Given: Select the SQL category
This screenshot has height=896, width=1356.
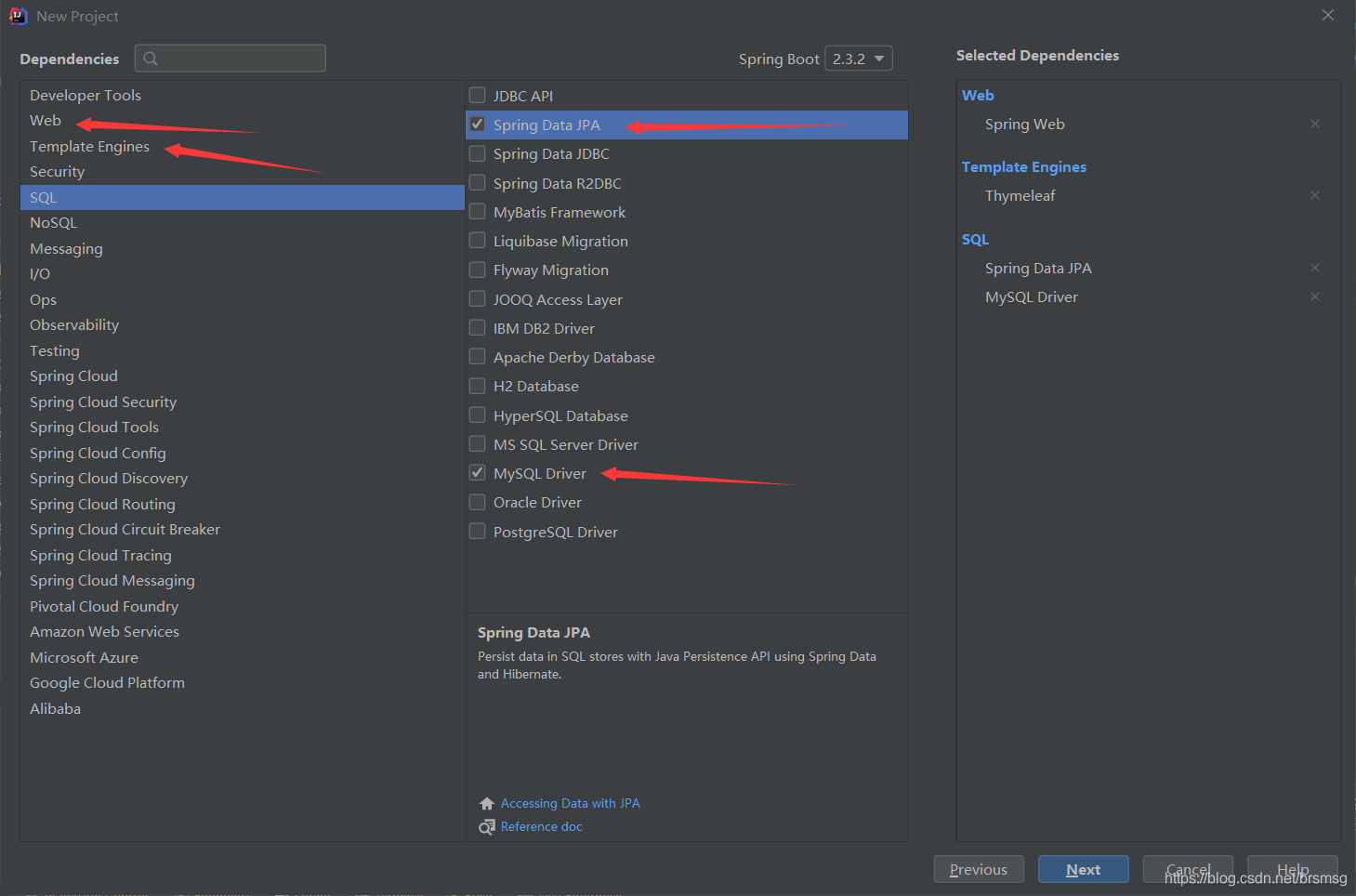Looking at the screenshot, I should (243, 197).
